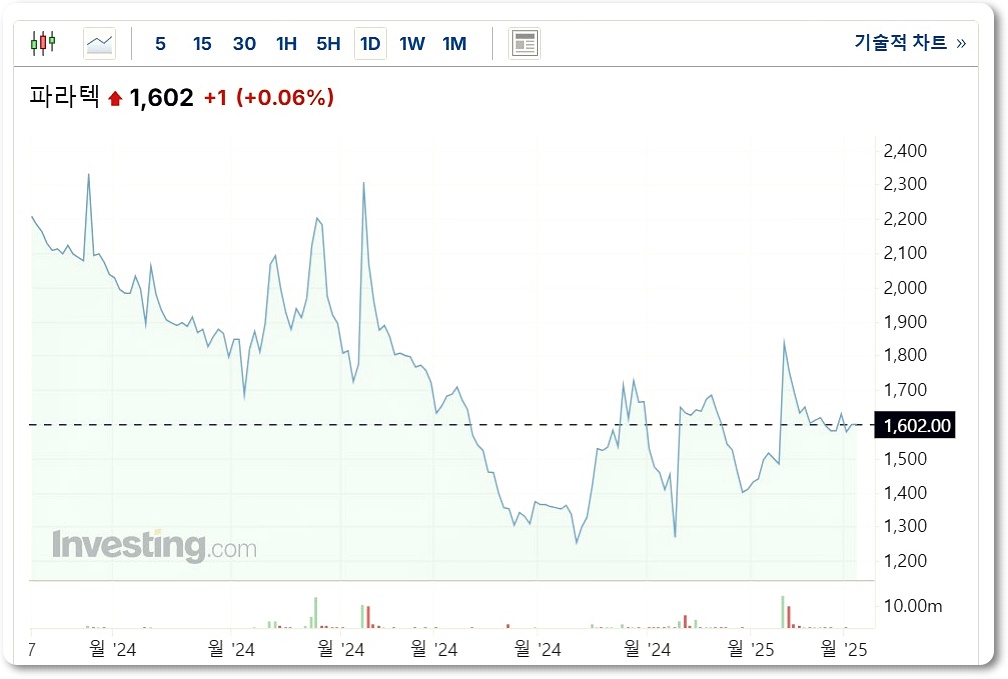
Task: Switch to 1M monthly timeframe
Action: coord(454,44)
